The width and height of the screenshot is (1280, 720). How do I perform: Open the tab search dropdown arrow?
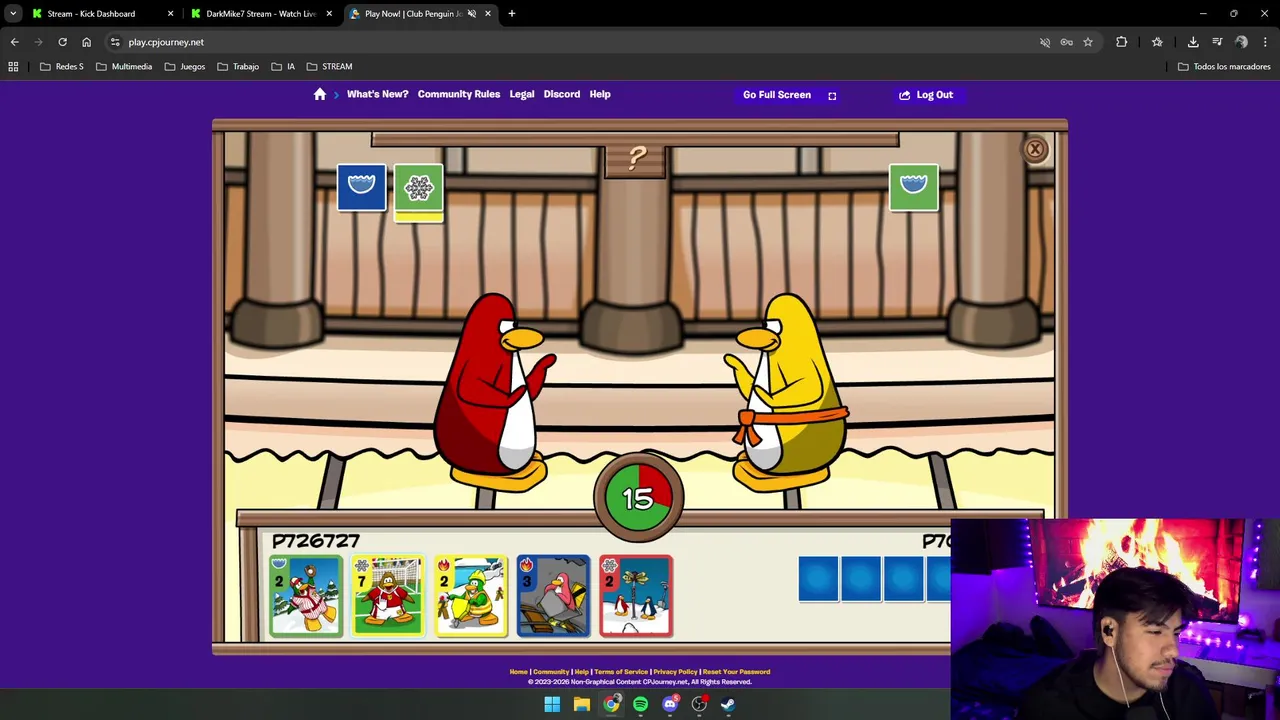coord(13,14)
